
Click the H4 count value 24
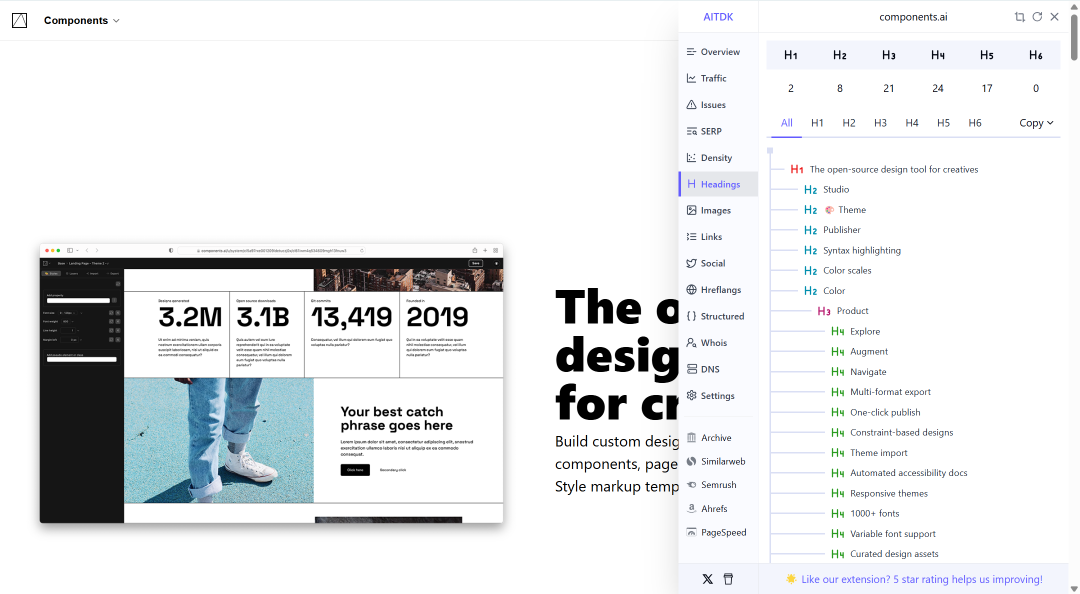937,88
